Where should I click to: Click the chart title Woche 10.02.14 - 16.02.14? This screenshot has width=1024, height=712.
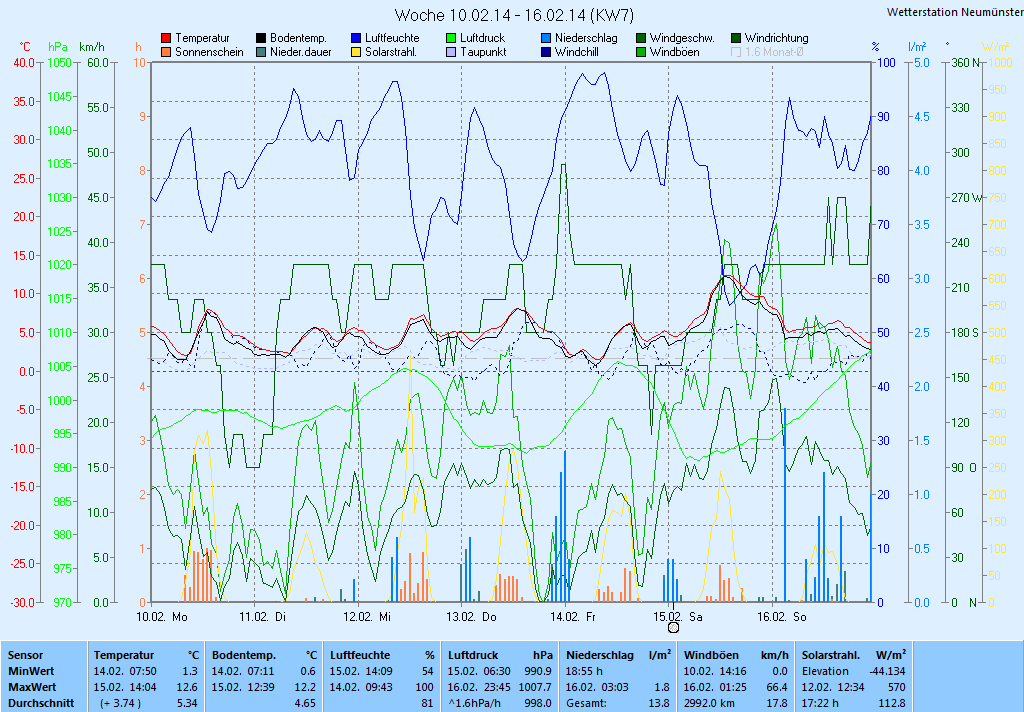click(x=514, y=15)
